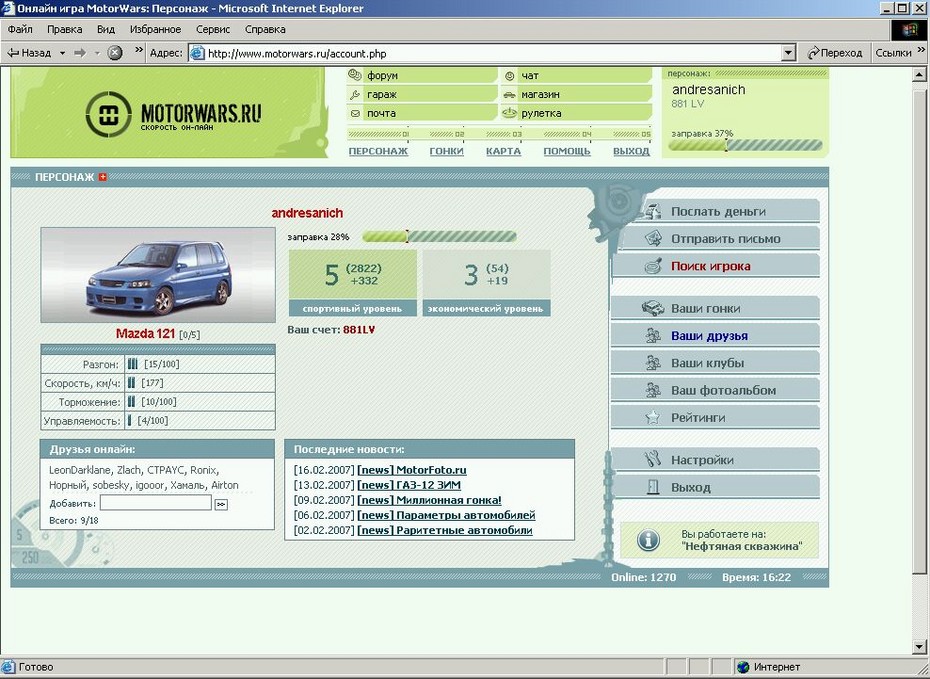Open the Раритетные автомобили news link
The image size is (930, 679).
click(x=445, y=530)
